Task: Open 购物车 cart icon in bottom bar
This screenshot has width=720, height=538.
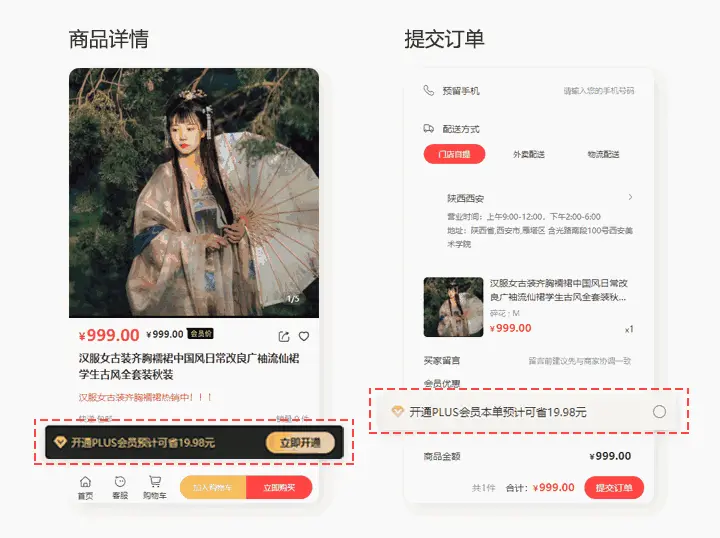Action: click(155, 488)
